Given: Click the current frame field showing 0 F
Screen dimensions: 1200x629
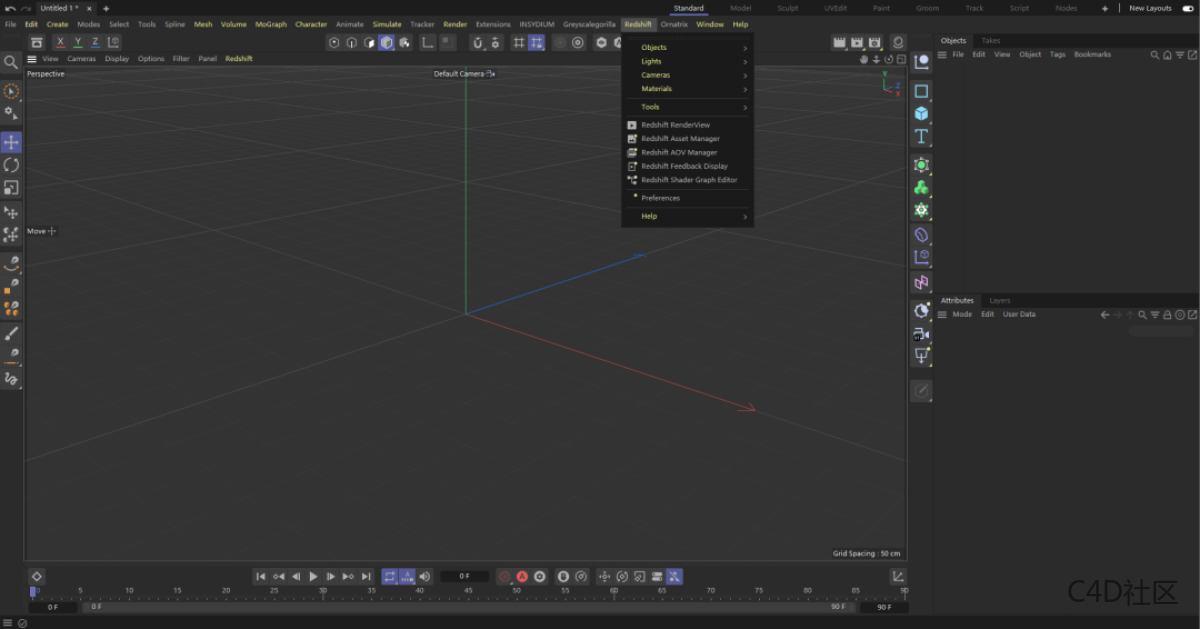Looking at the screenshot, I should [464, 577].
